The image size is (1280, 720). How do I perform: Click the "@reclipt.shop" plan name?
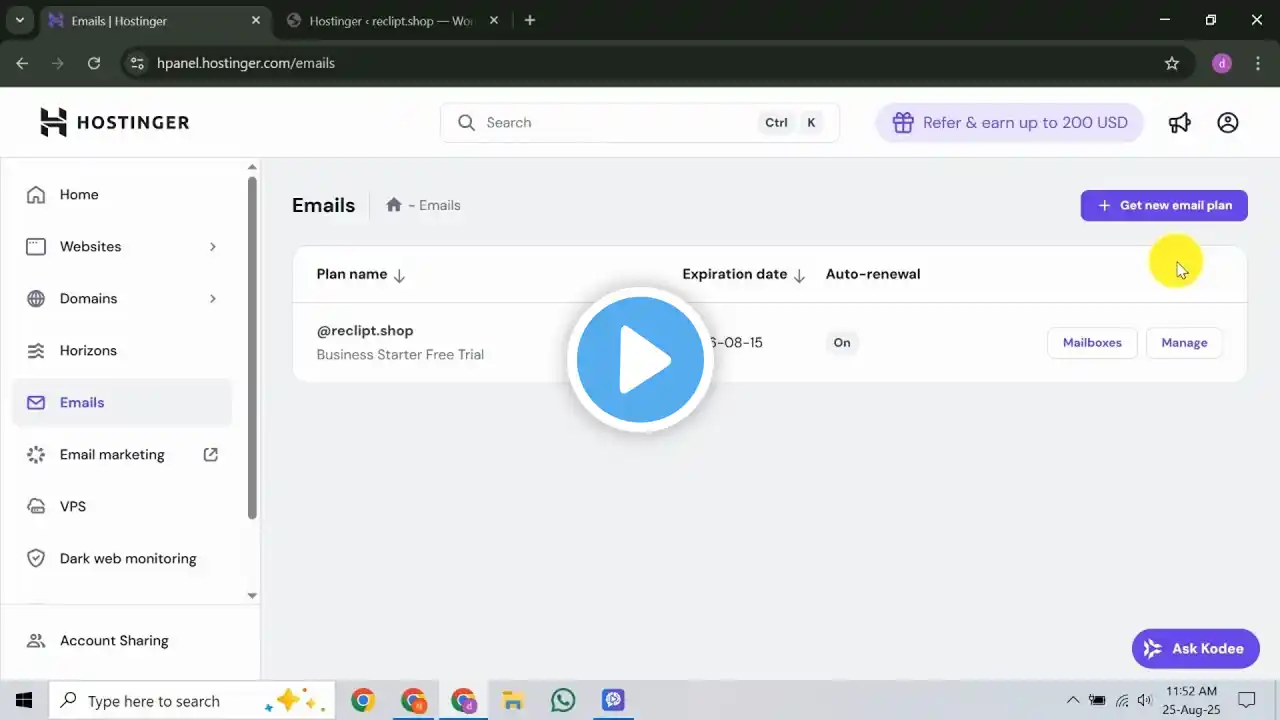365,331
